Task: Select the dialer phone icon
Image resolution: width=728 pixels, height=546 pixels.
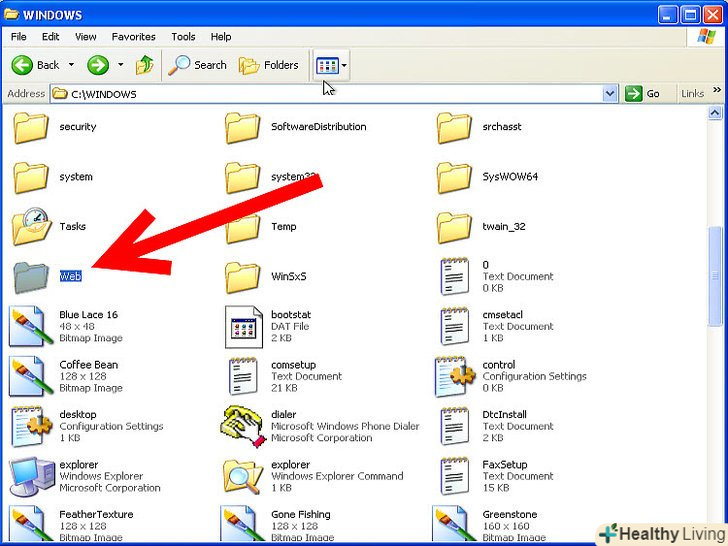Action: click(244, 426)
